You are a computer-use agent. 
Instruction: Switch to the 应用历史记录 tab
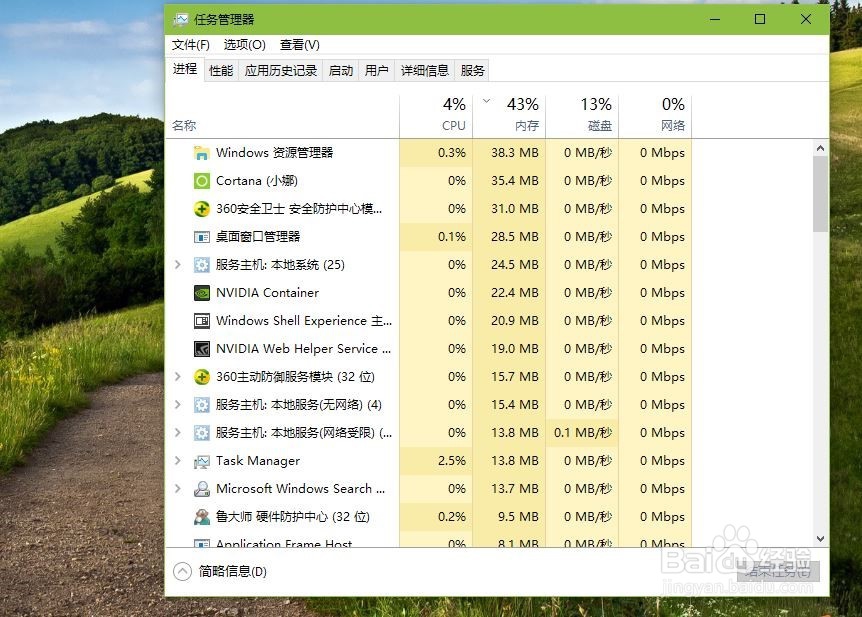click(281, 71)
